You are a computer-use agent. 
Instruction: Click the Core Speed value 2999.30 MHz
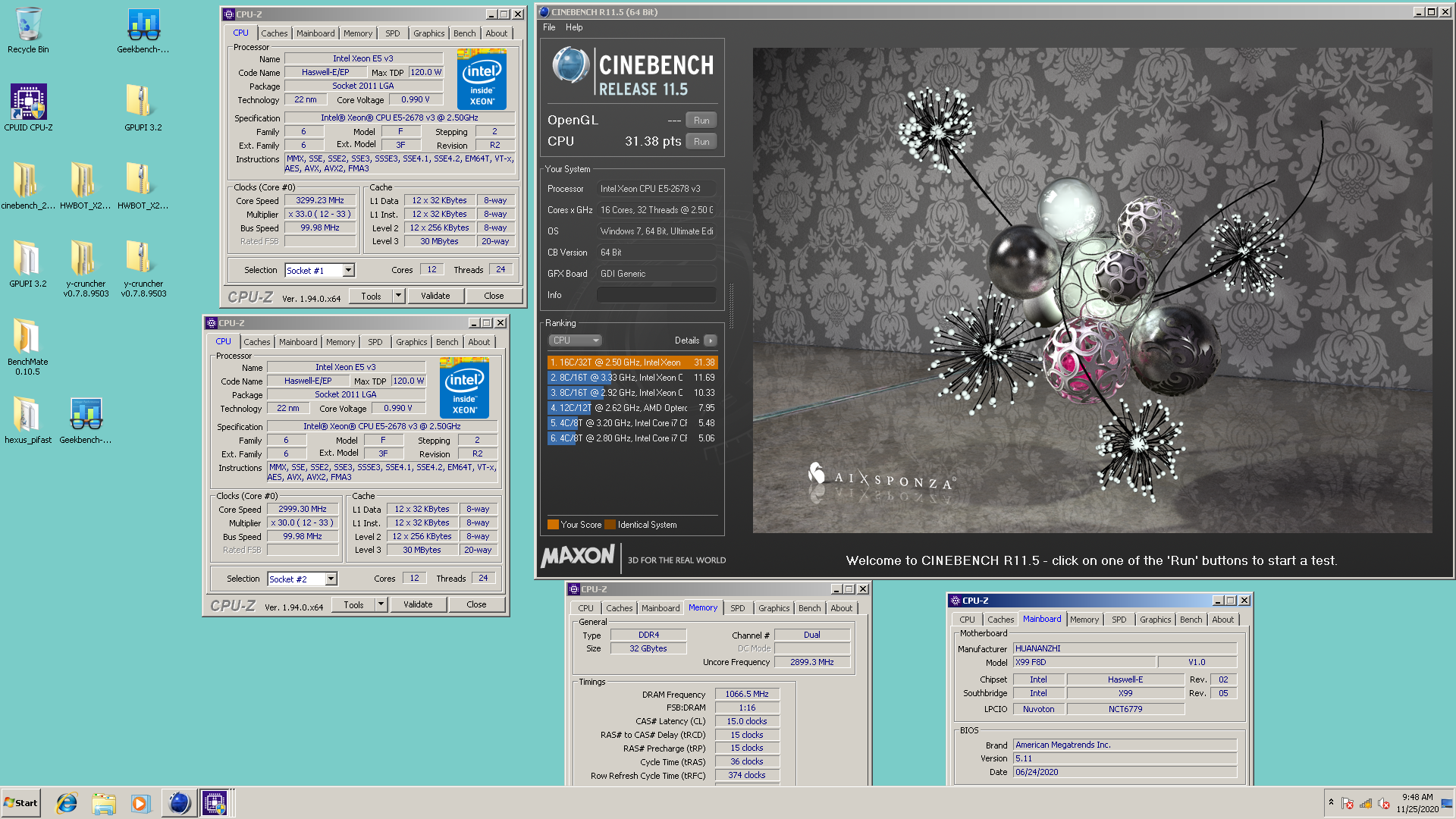303,509
